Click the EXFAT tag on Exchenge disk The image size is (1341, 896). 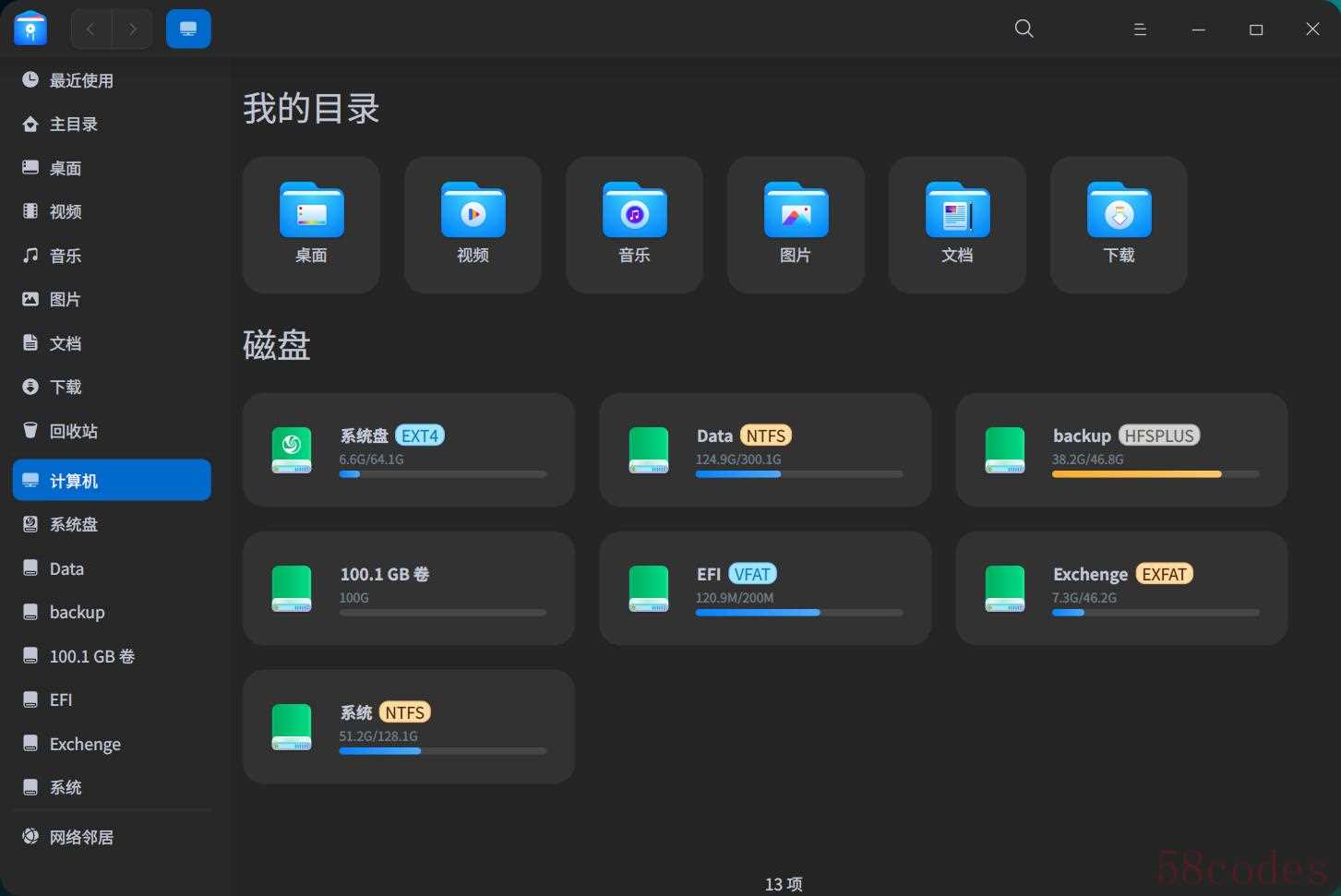pos(1164,574)
